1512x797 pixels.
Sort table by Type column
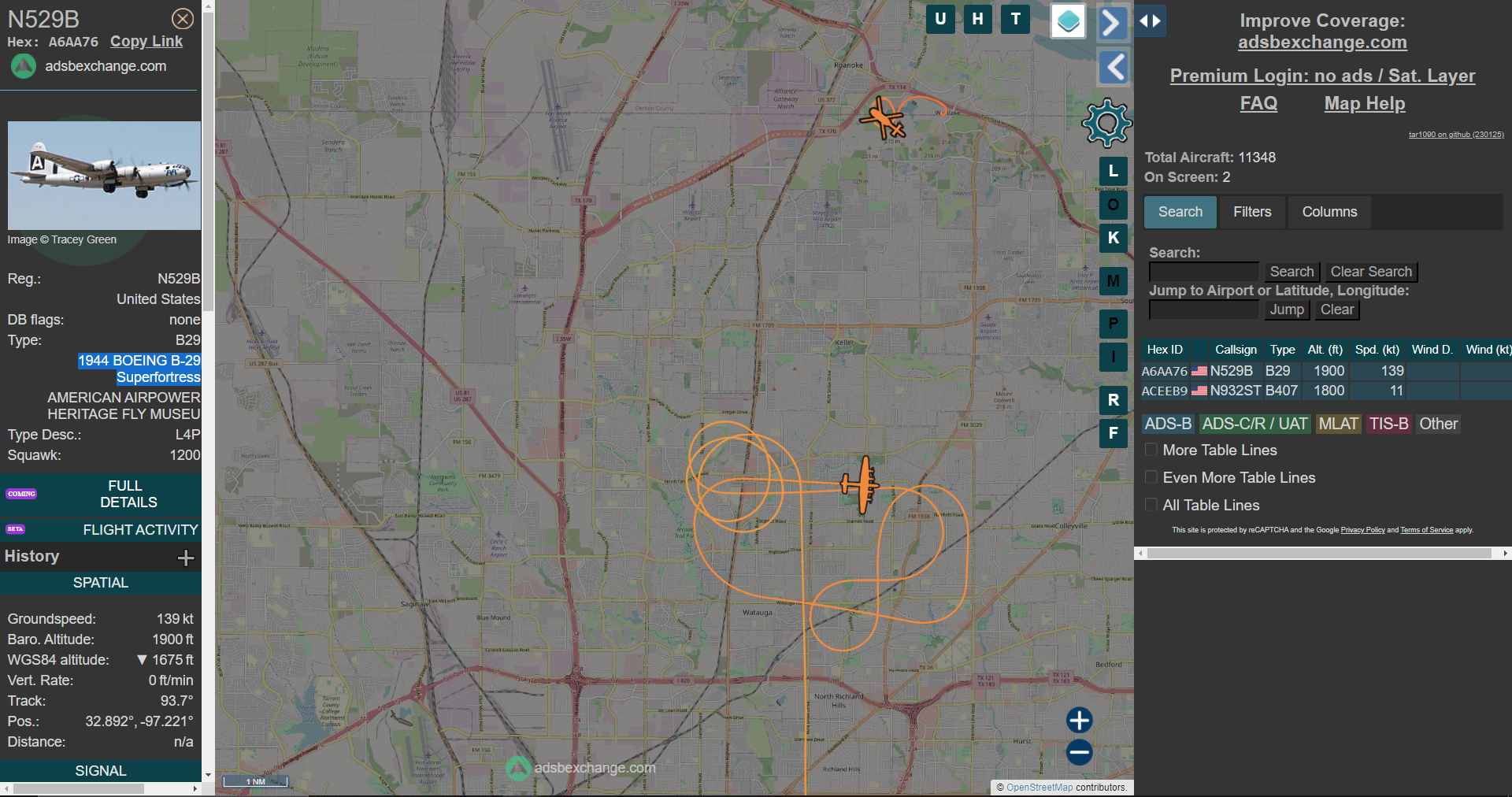pyautogui.click(x=1282, y=350)
